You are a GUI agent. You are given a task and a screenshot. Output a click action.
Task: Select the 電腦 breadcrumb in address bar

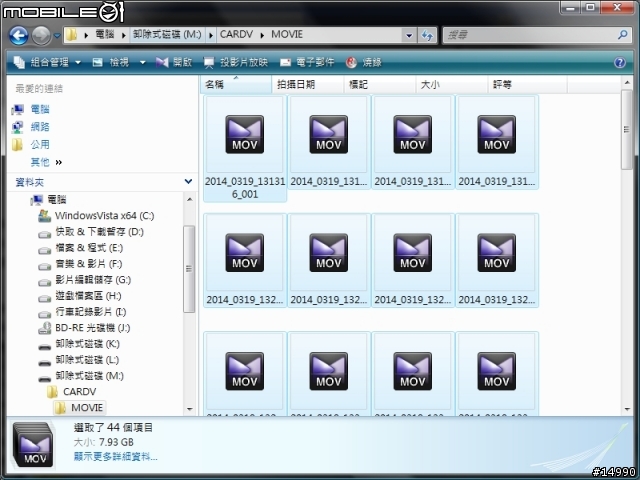tap(104, 35)
